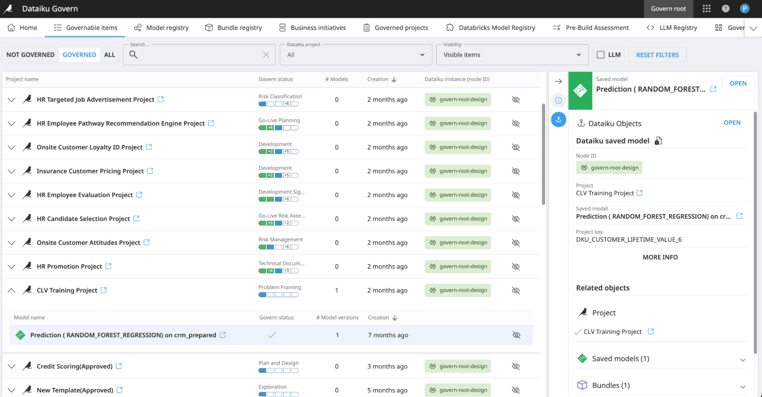Open the help question mark icon
Viewport: 762px width, 397px height.
click(x=726, y=9)
